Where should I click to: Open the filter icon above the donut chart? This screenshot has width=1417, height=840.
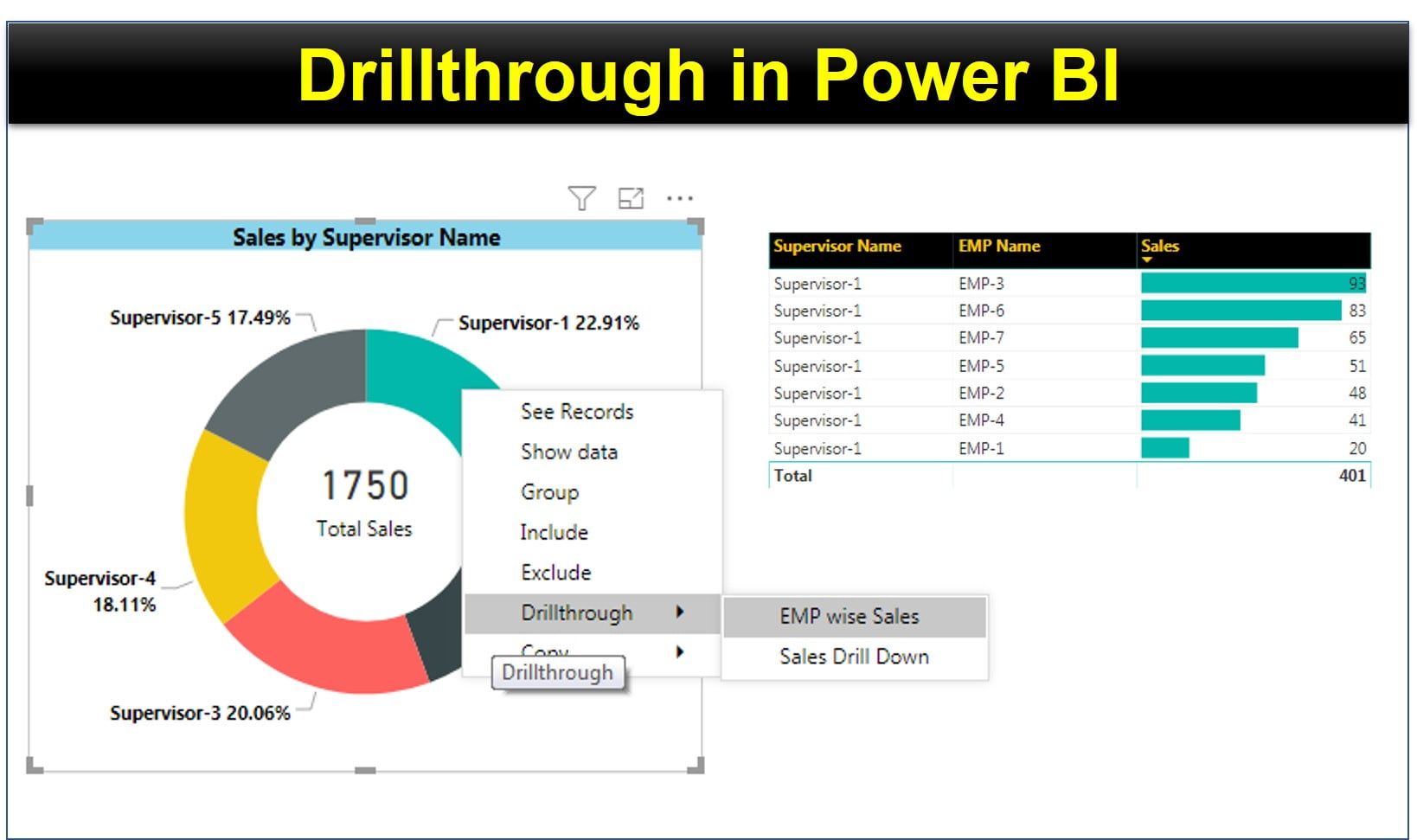[581, 198]
